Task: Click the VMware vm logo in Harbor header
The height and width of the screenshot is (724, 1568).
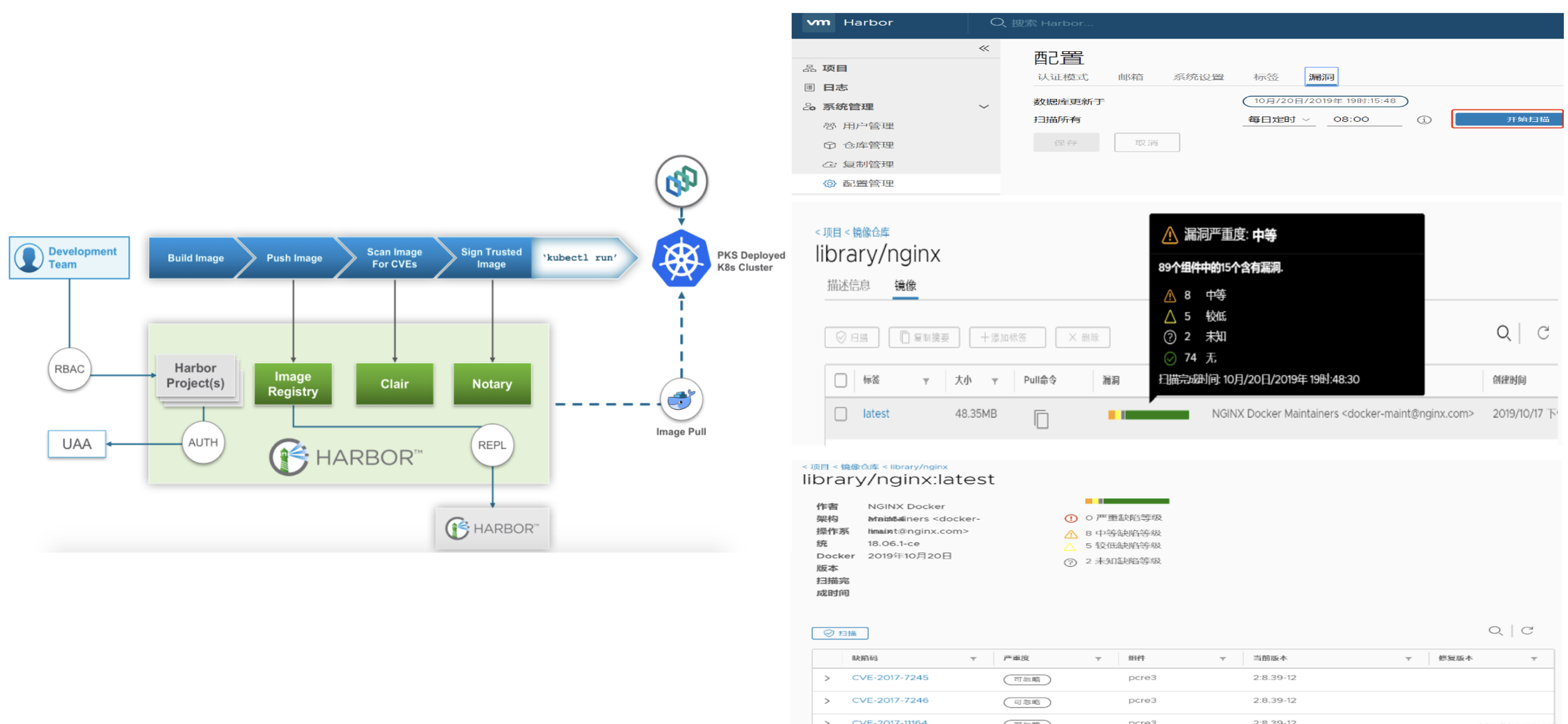Action: (819, 22)
